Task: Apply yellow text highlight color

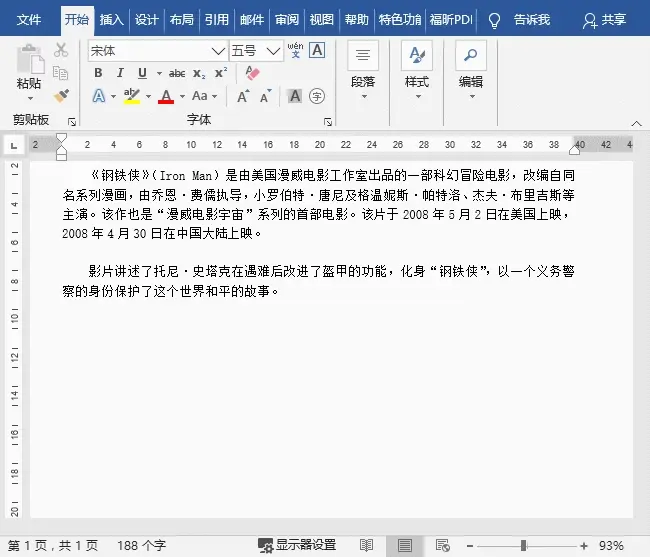Action: 132,96
